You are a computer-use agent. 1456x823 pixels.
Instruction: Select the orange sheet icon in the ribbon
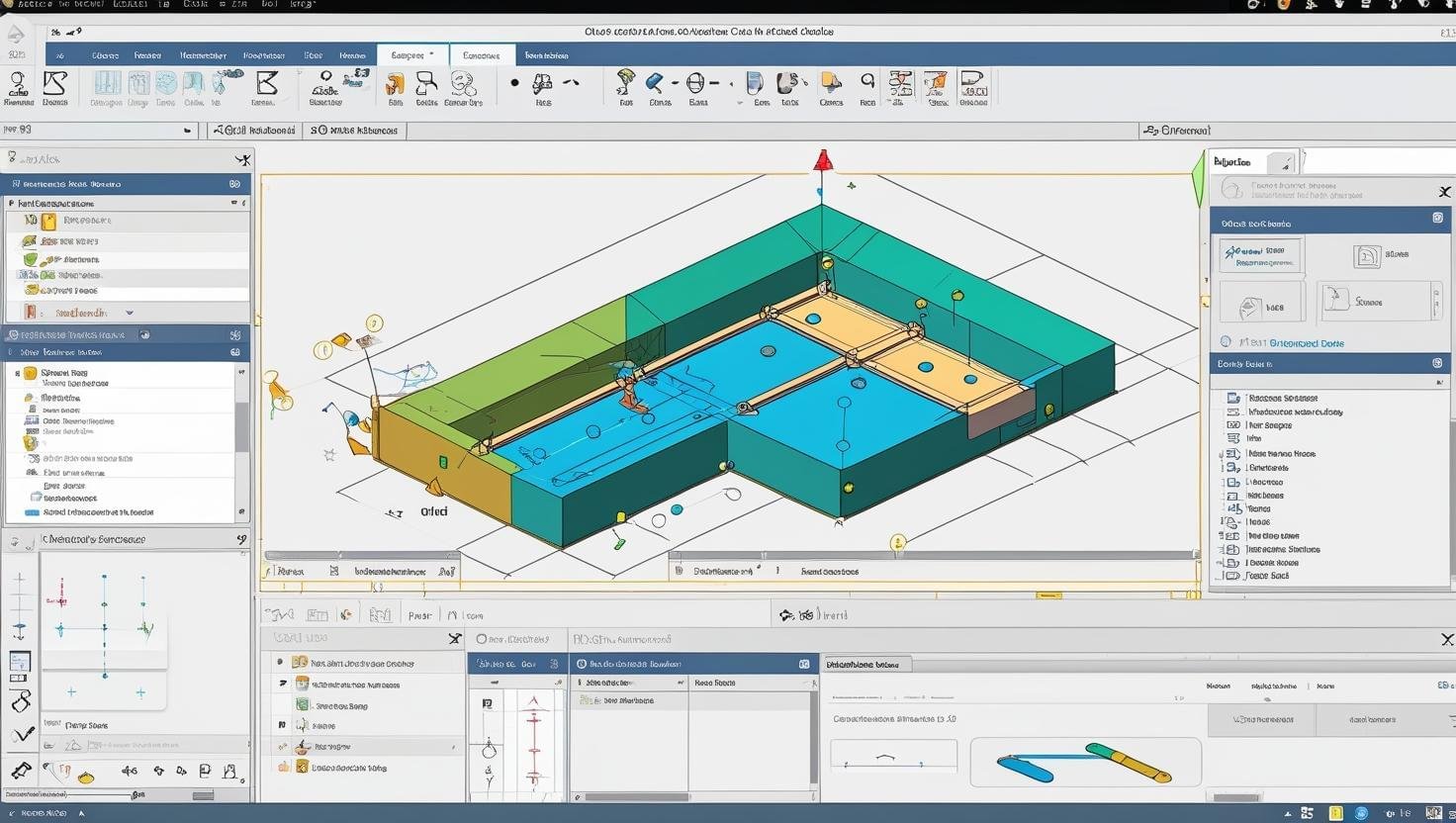pyautogui.click(x=936, y=84)
